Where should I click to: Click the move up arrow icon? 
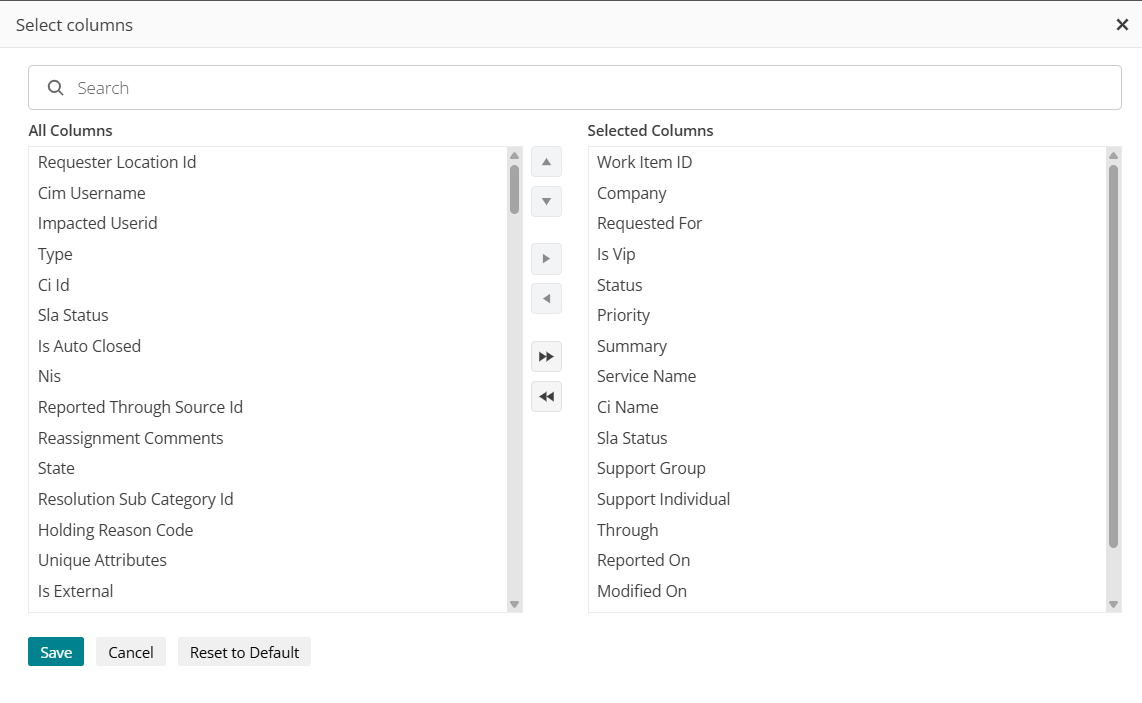click(x=546, y=162)
